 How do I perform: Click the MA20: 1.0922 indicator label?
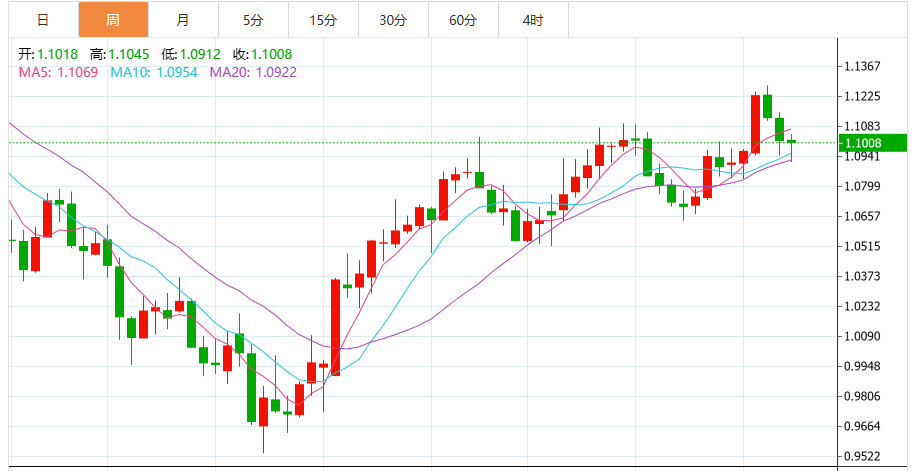click(253, 72)
